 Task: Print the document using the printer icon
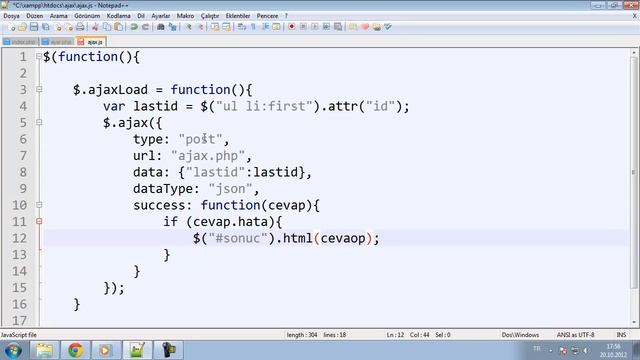tap(80, 27)
